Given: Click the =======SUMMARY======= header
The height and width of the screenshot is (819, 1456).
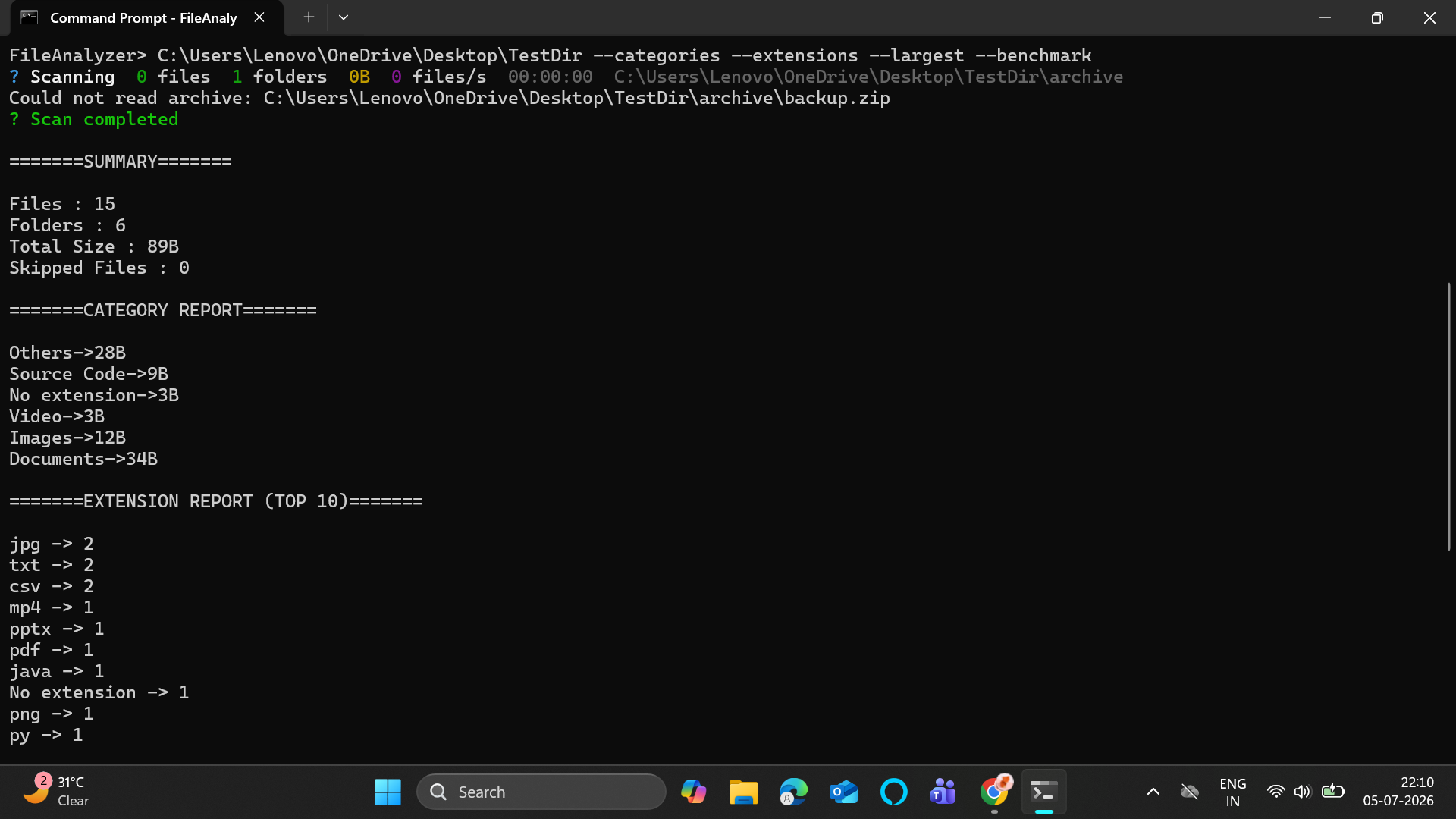Looking at the screenshot, I should point(121,162).
